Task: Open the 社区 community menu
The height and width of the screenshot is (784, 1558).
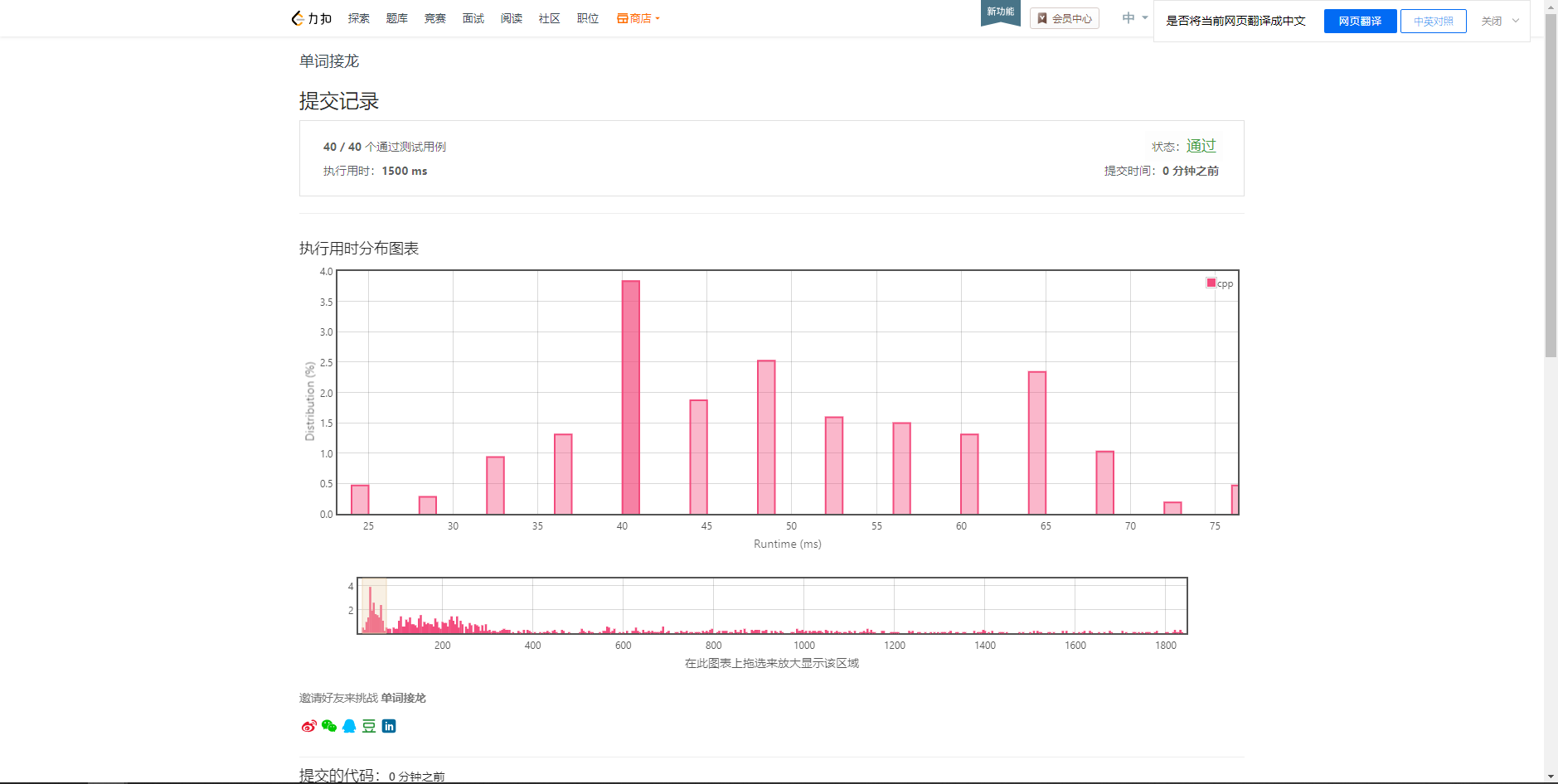Action: point(550,18)
